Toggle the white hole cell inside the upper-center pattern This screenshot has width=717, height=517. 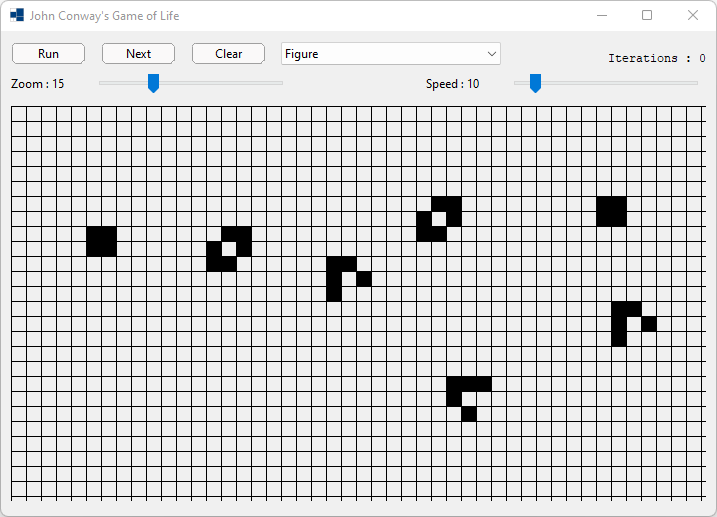click(439, 219)
